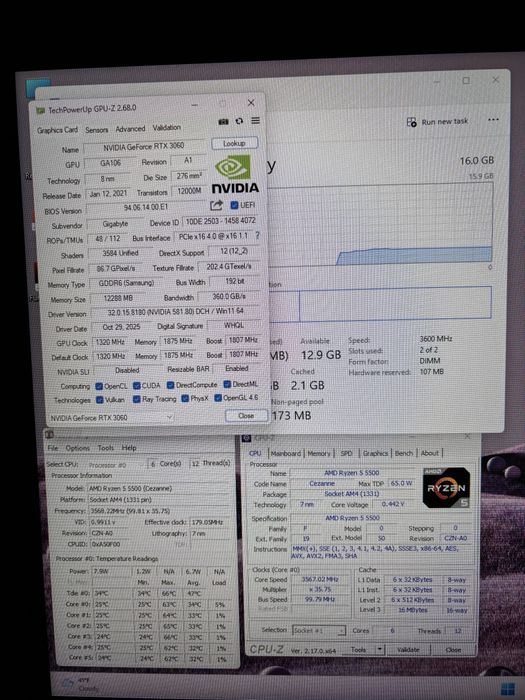Toggle the CUDA checkbox
Image resolution: width=525 pixels, height=700 pixels.
(137, 385)
